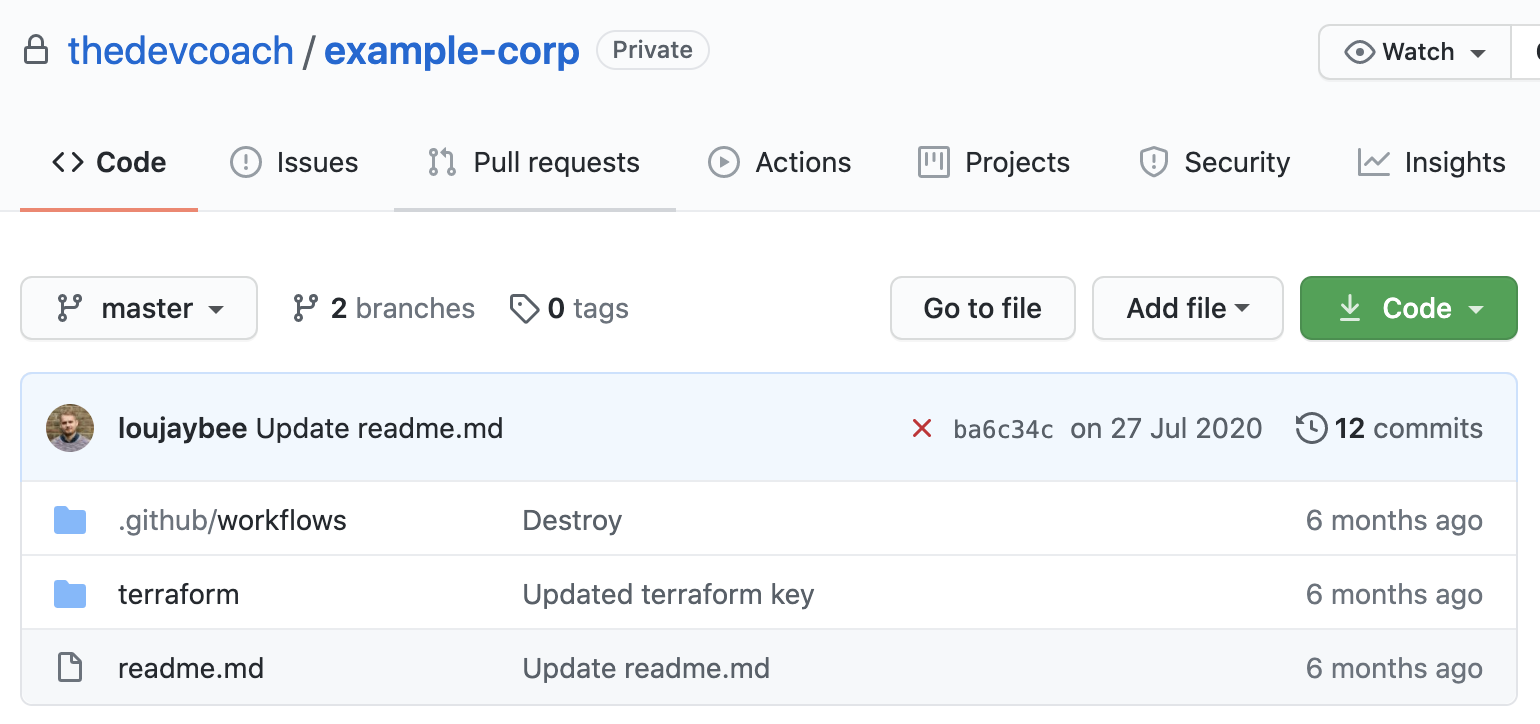Click the shield icon next to Security
This screenshot has width=1540, height=724.
(x=1154, y=161)
